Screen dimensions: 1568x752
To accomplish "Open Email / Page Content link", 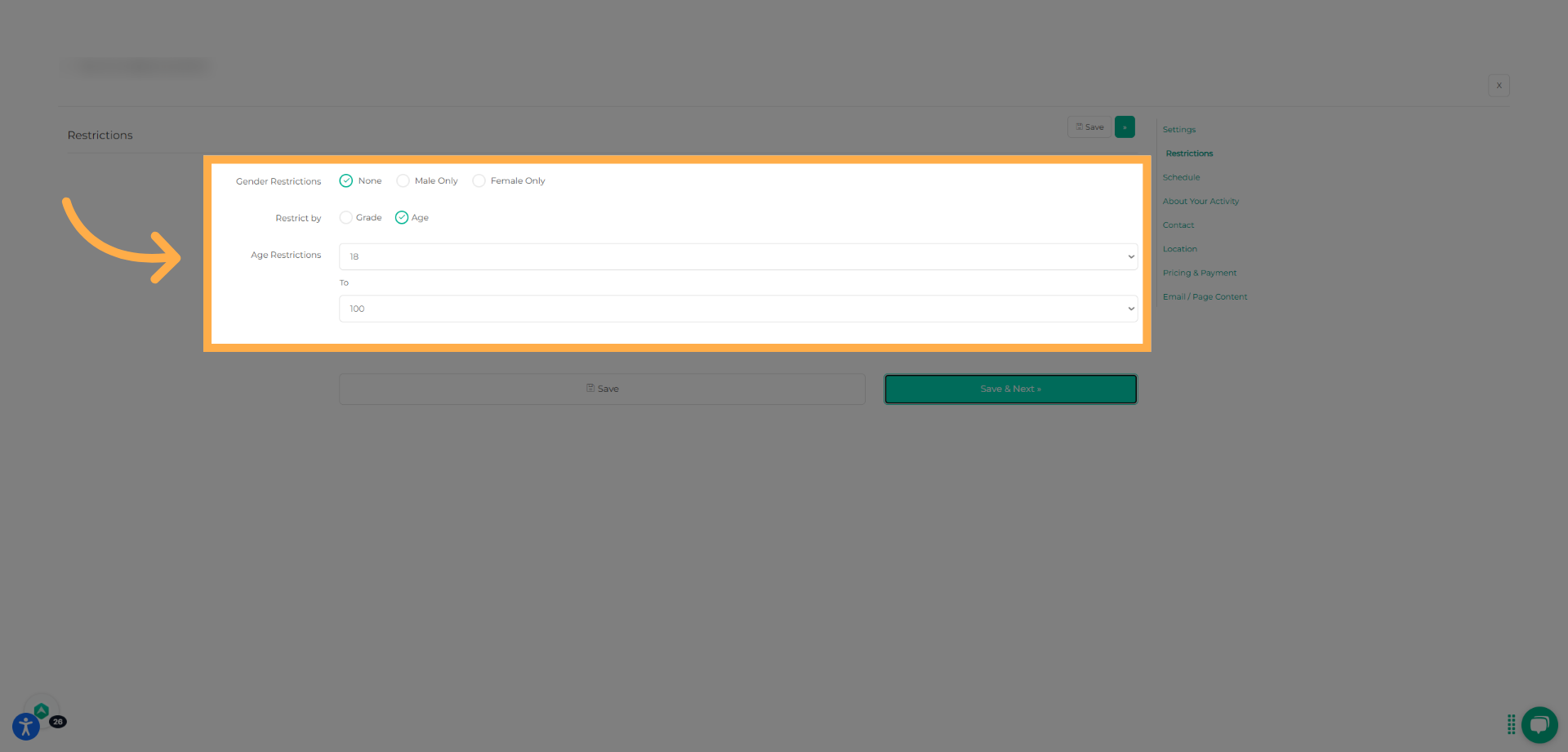I will (x=1205, y=297).
